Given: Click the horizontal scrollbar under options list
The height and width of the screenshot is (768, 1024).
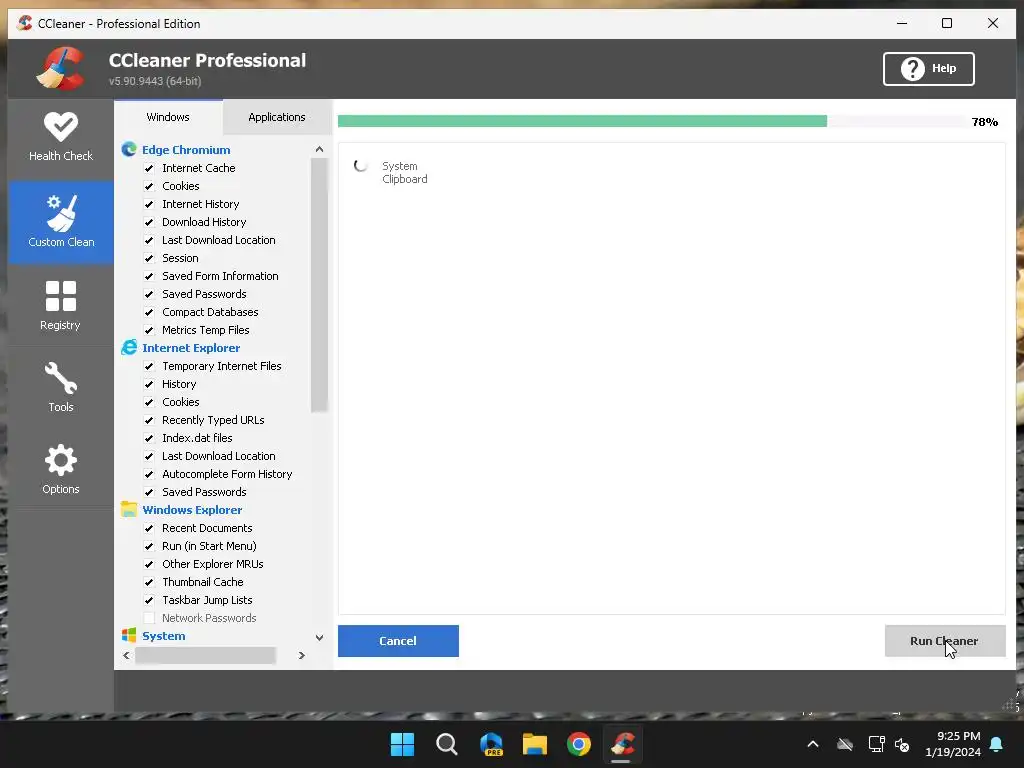Looking at the screenshot, I should coord(205,655).
